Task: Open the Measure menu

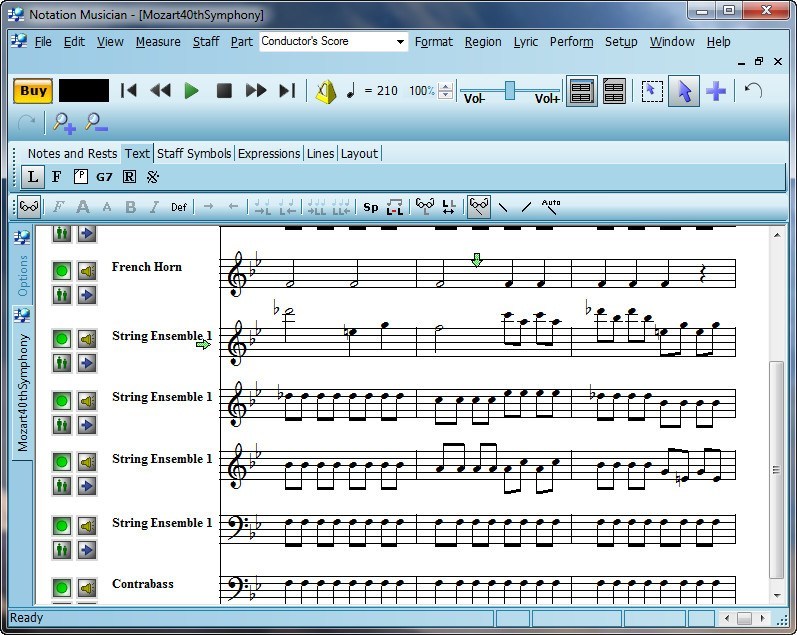Action: (158, 42)
